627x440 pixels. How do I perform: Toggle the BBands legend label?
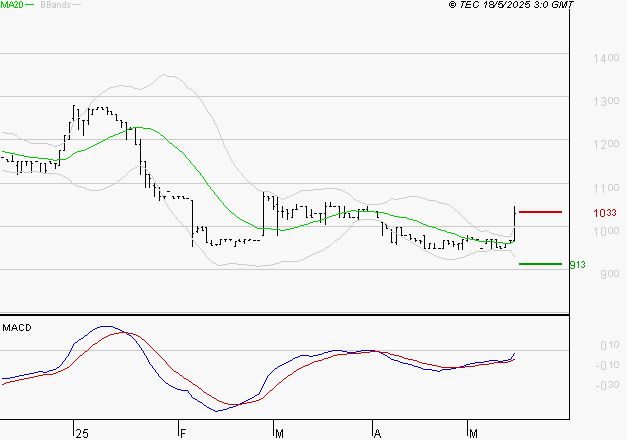click(x=56, y=6)
